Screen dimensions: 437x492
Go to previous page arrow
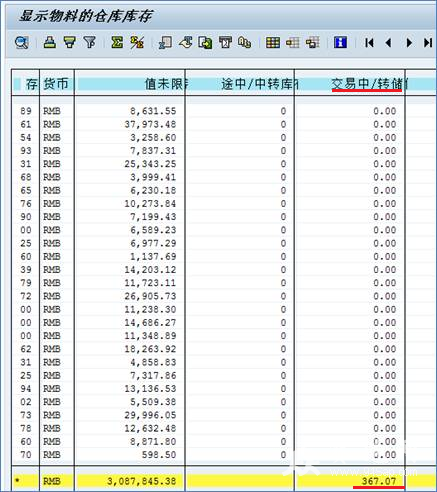pyautogui.click(x=388, y=43)
